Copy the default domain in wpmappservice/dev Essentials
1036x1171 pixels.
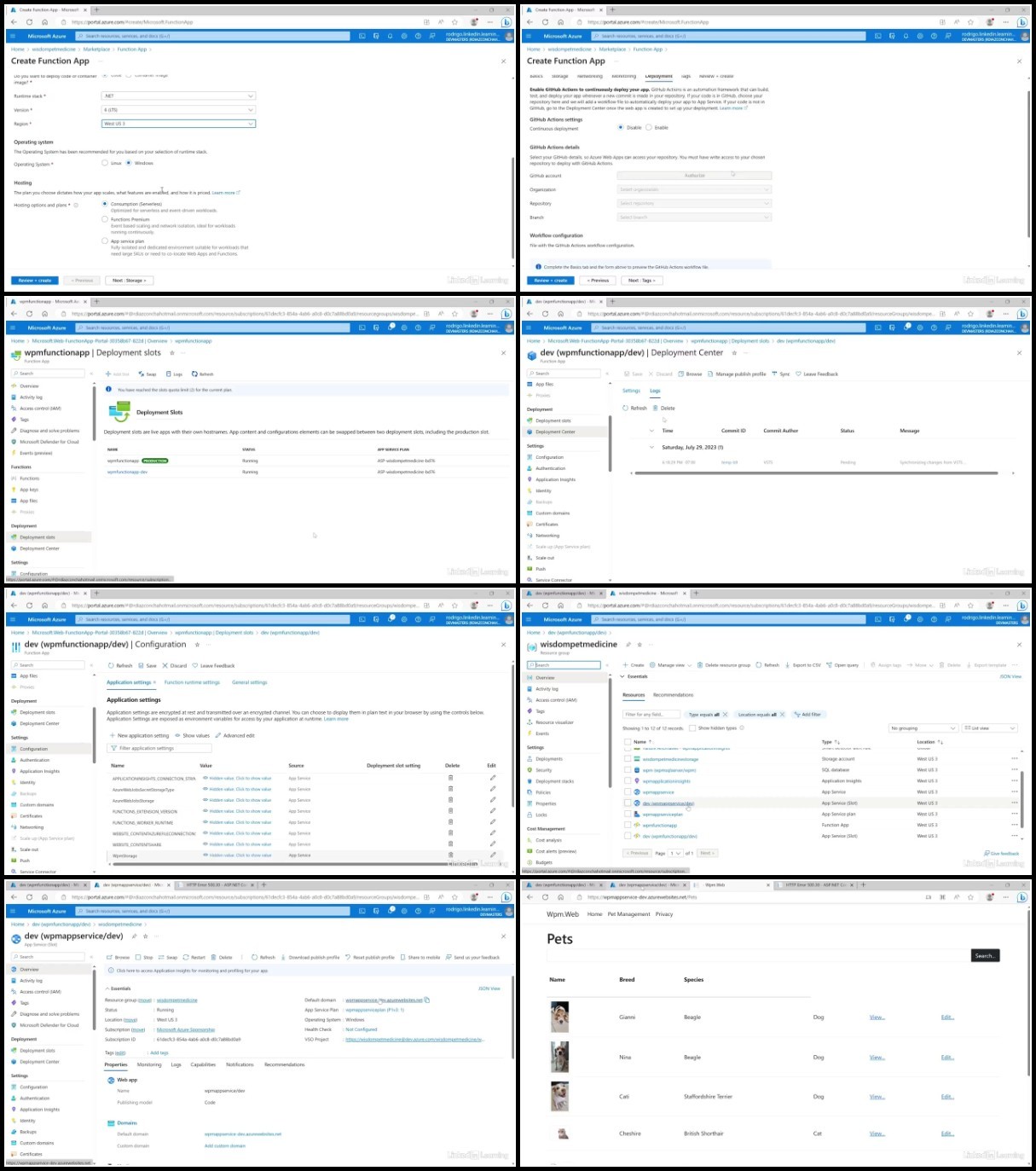(427, 1000)
